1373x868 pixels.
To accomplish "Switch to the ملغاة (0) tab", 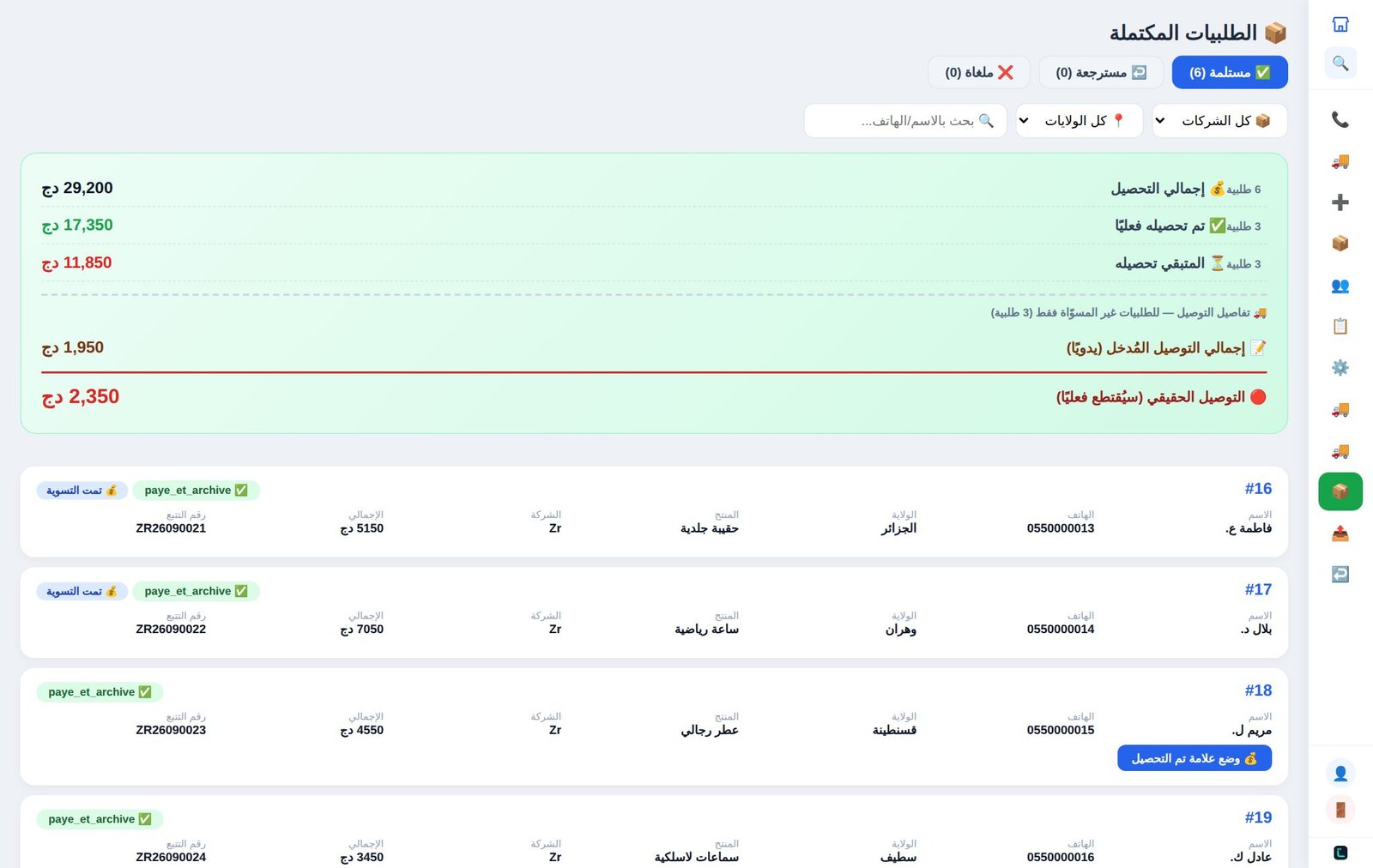I will pyautogui.click(x=979, y=72).
